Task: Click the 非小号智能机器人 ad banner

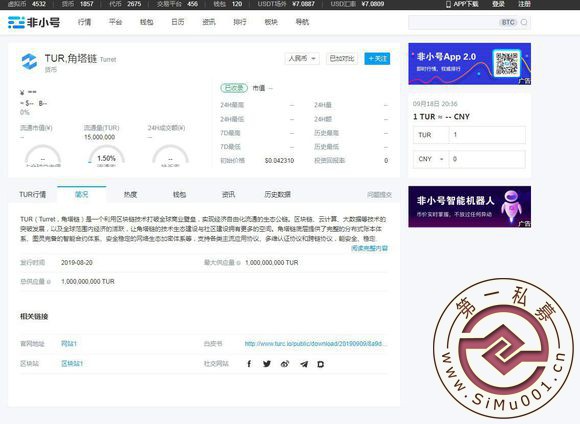Action: [469, 206]
